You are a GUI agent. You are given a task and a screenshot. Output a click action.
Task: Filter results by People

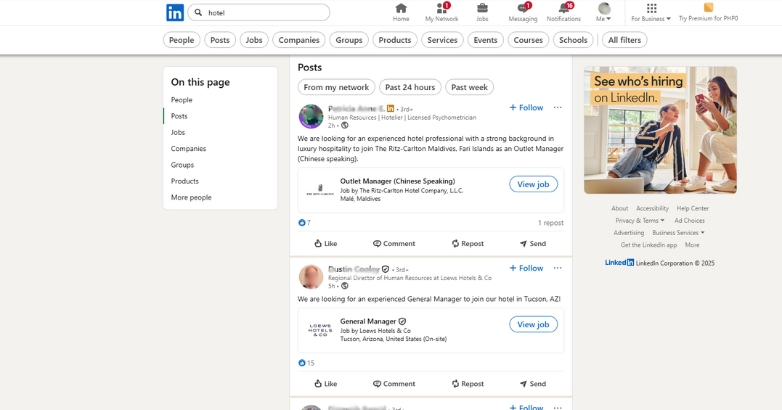182,40
